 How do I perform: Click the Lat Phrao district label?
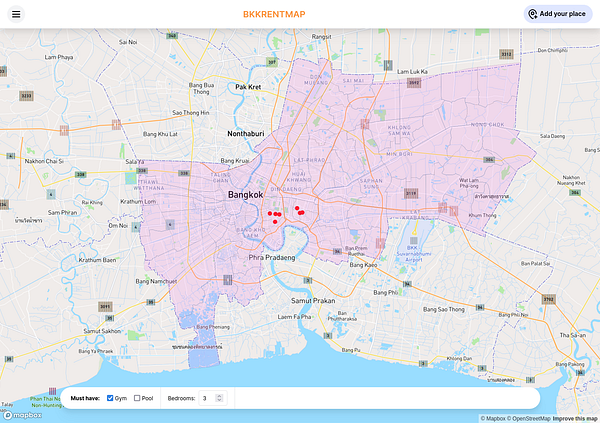pyautogui.click(x=309, y=160)
